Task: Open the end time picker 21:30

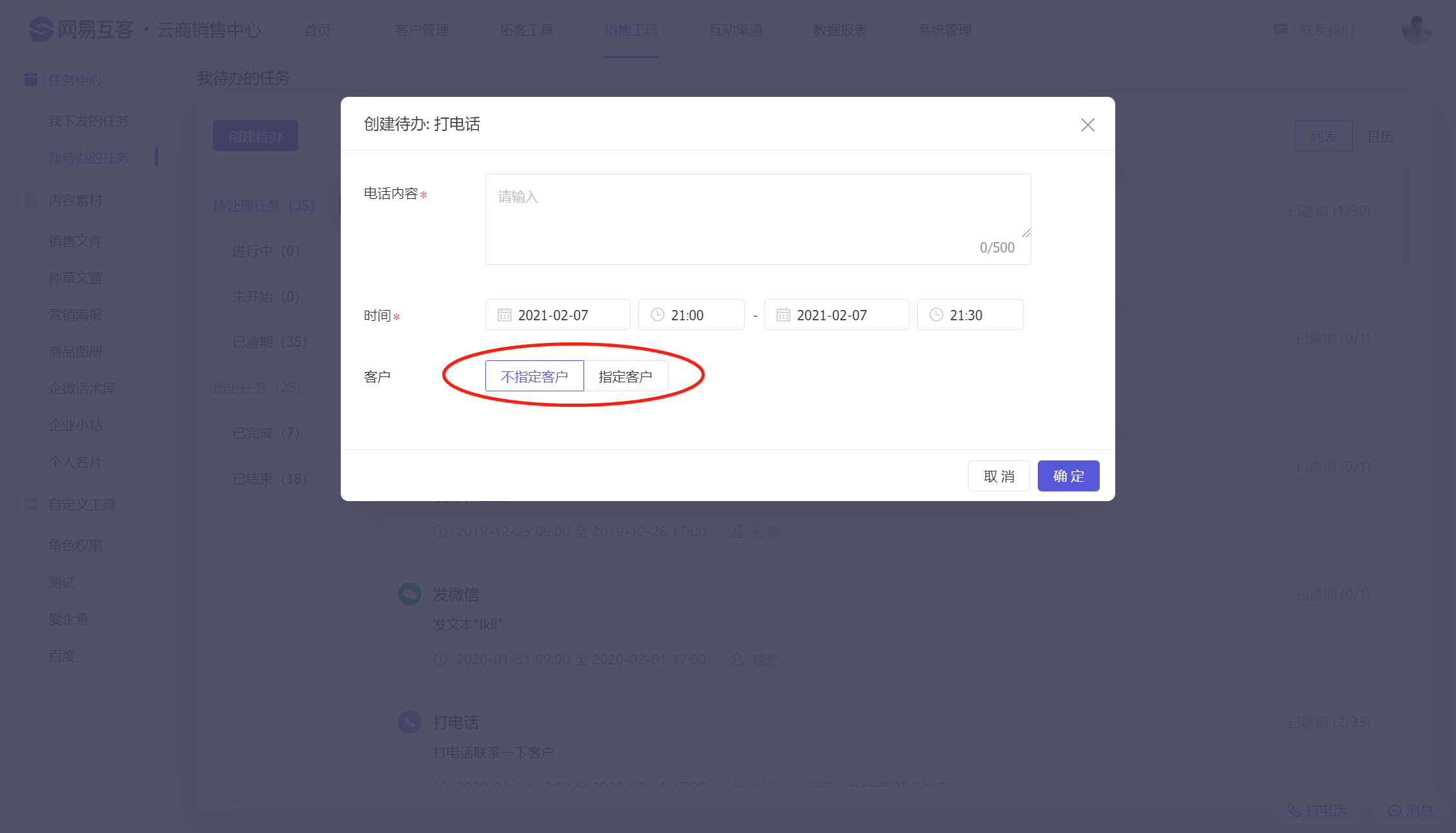Action: pyautogui.click(x=970, y=314)
